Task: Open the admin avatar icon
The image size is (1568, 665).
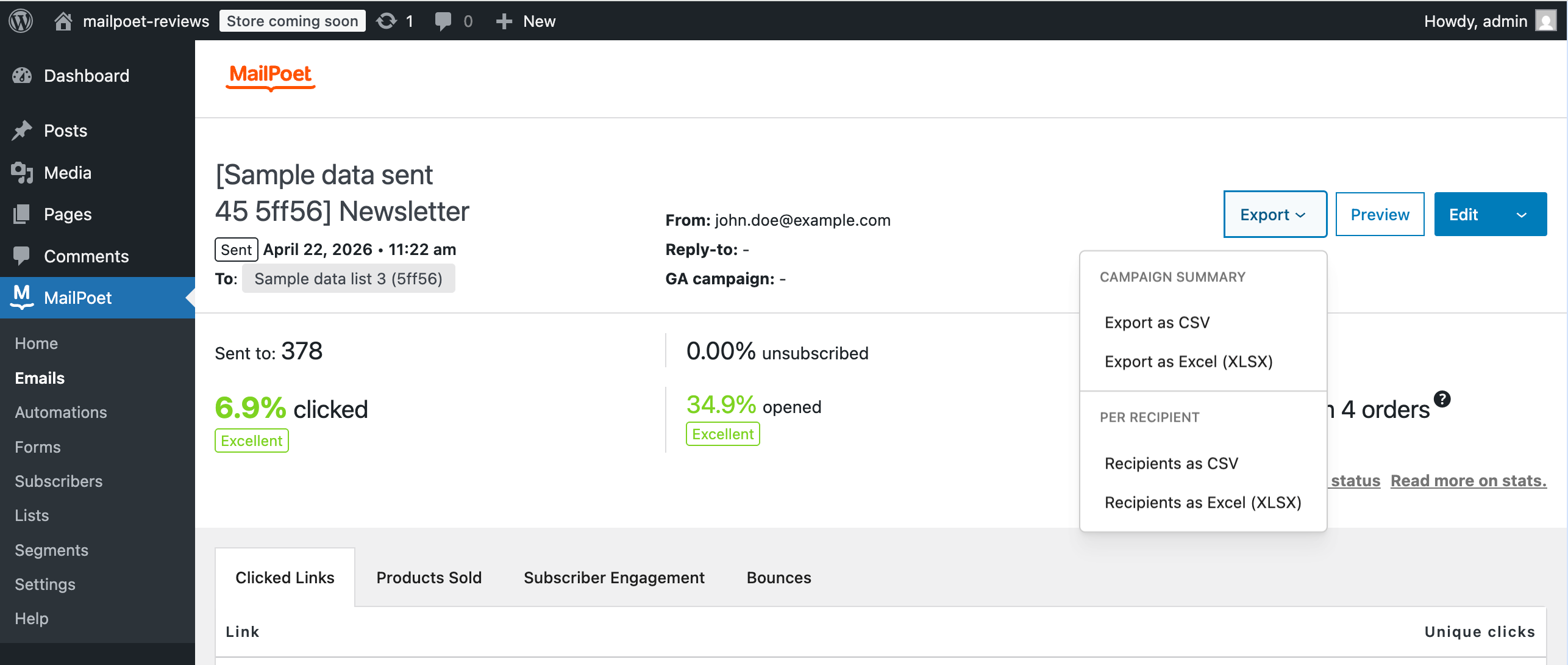Action: point(1545,21)
